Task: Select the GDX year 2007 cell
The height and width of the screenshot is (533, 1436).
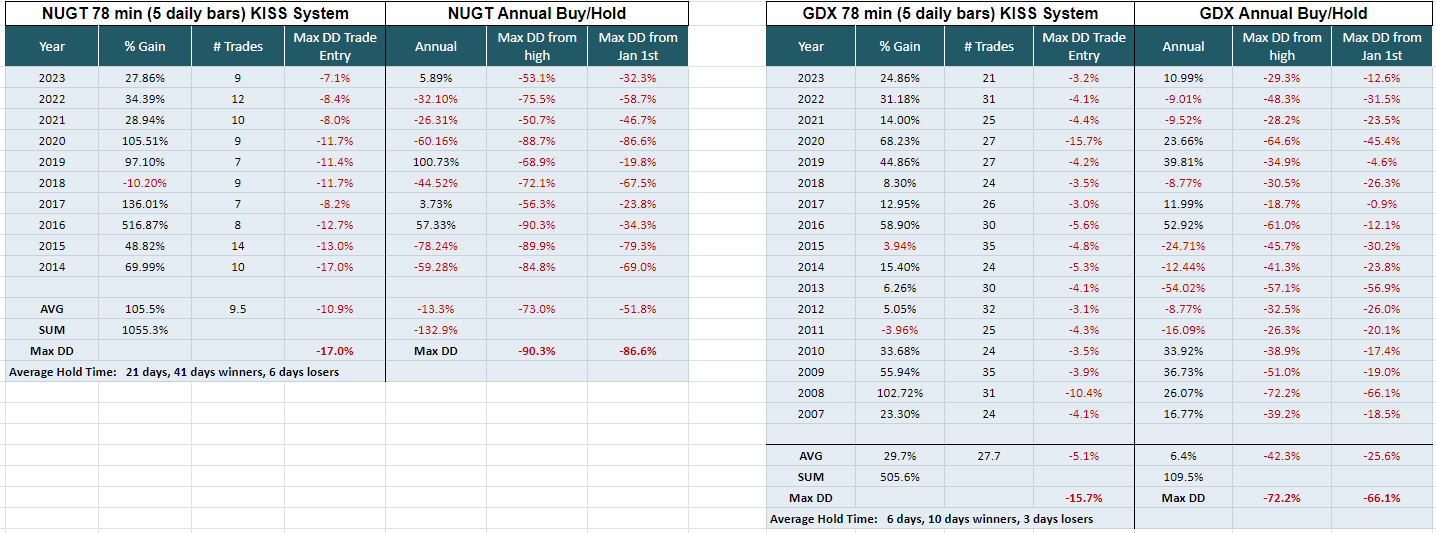Action: coord(811,414)
